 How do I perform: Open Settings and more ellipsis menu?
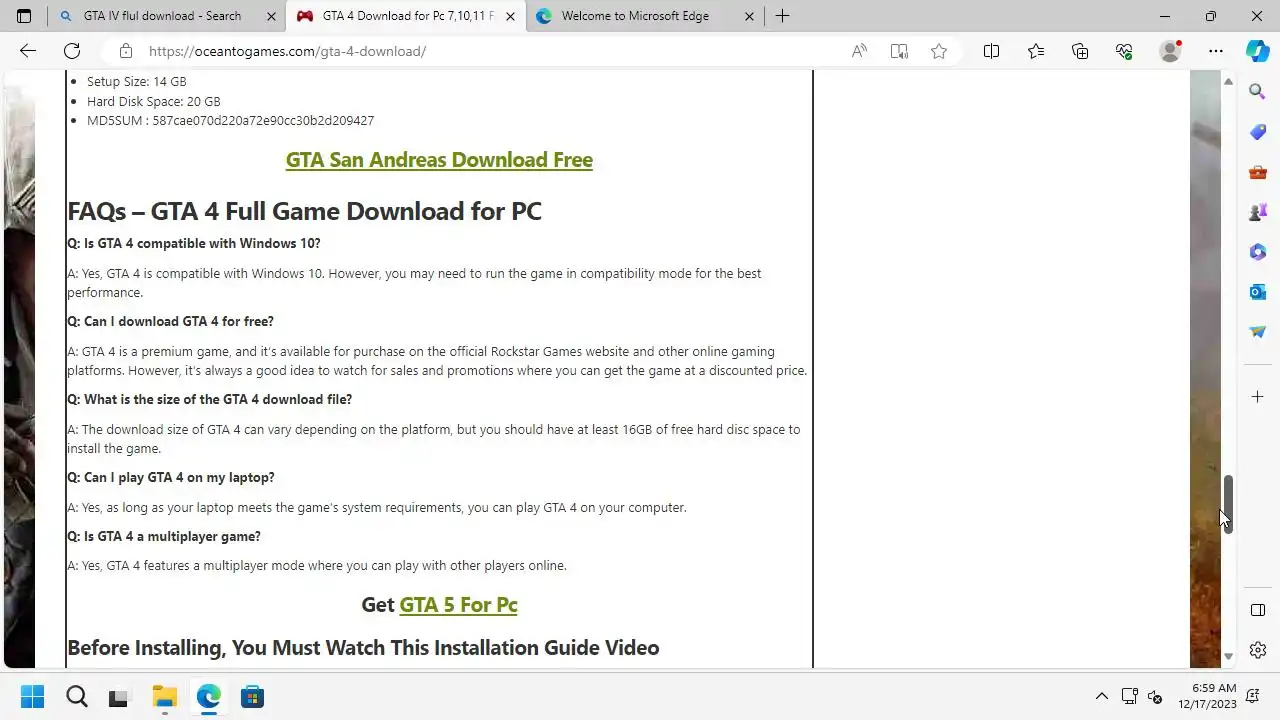[1215, 51]
